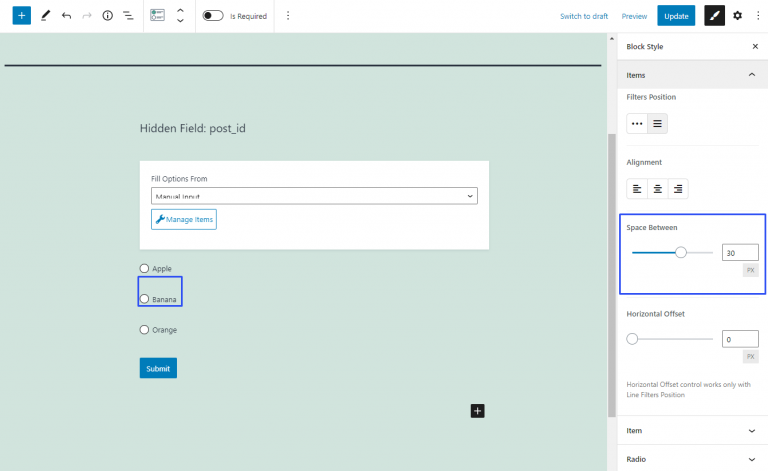Click the Undo arrow icon

(x=66, y=16)
